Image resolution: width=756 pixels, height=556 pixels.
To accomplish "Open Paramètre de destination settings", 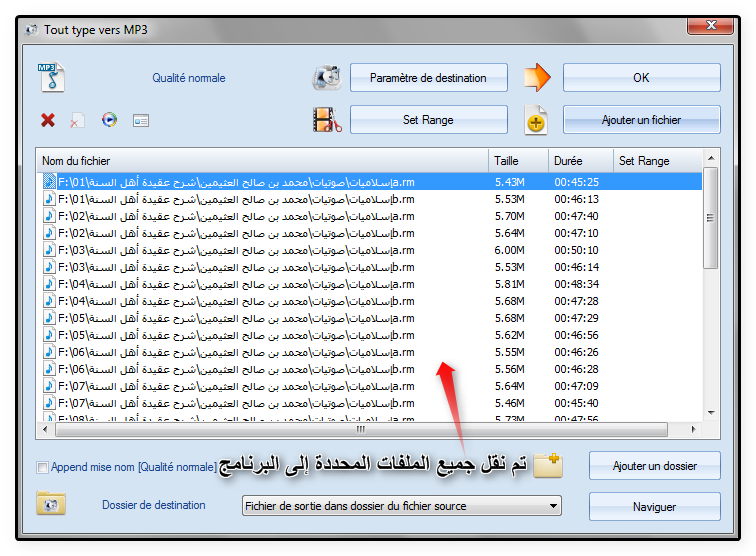I will [428, 77].
